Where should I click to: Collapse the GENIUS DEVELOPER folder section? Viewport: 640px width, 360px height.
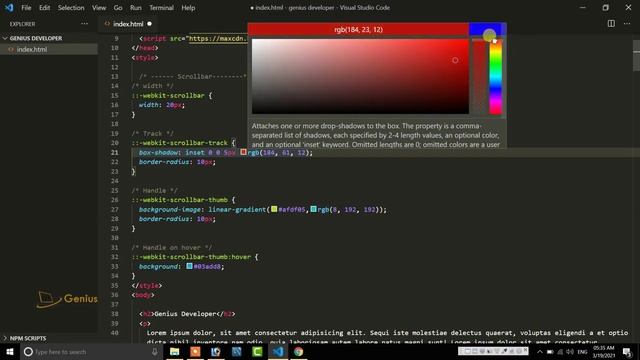(36, 38)
